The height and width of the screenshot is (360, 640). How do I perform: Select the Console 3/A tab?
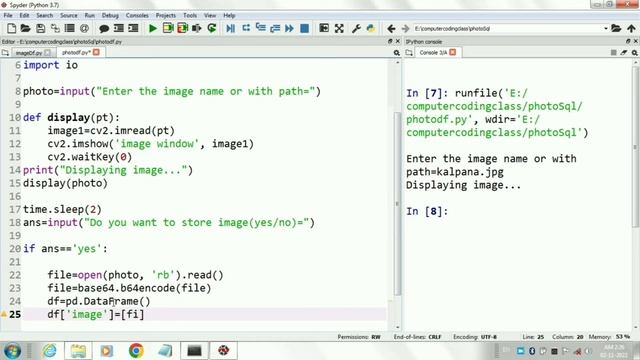(x=433, y=53)
